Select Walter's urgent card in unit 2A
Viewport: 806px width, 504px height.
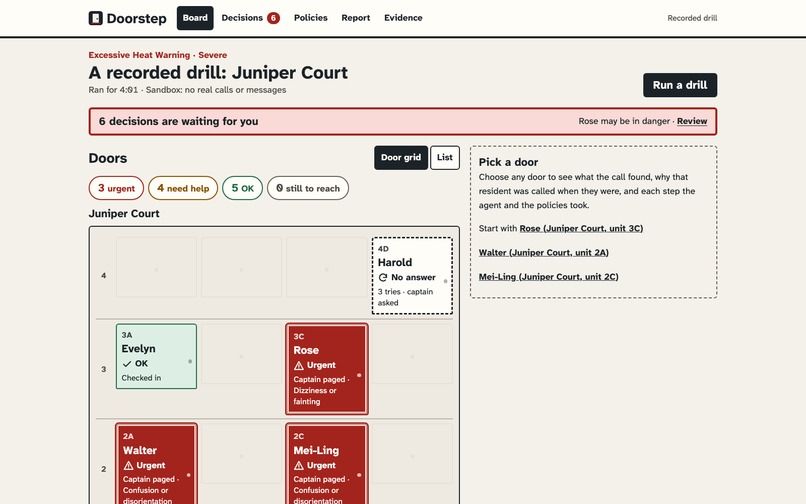pyautogui.click(x=156, y=464)
